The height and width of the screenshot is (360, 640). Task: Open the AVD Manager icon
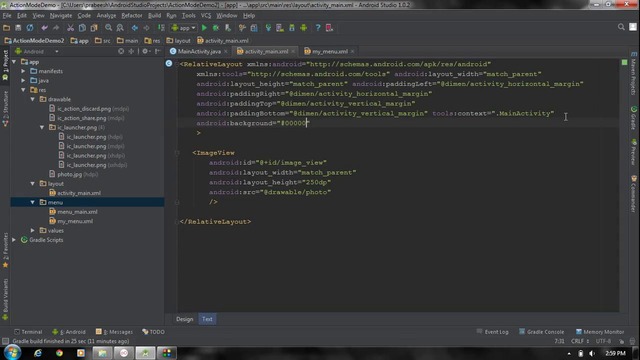[x=280, y=28]
